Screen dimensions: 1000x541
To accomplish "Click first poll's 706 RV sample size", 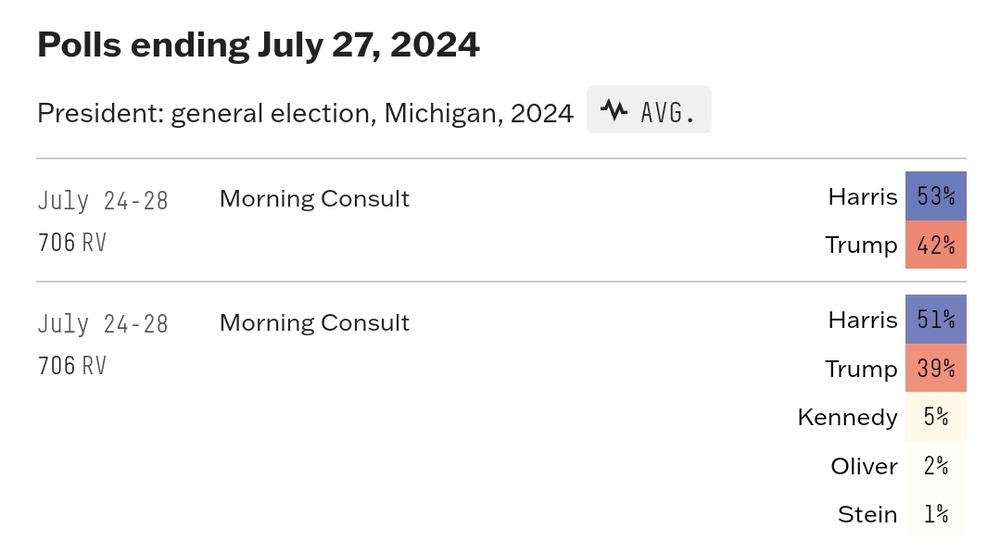I will (72, 242).
